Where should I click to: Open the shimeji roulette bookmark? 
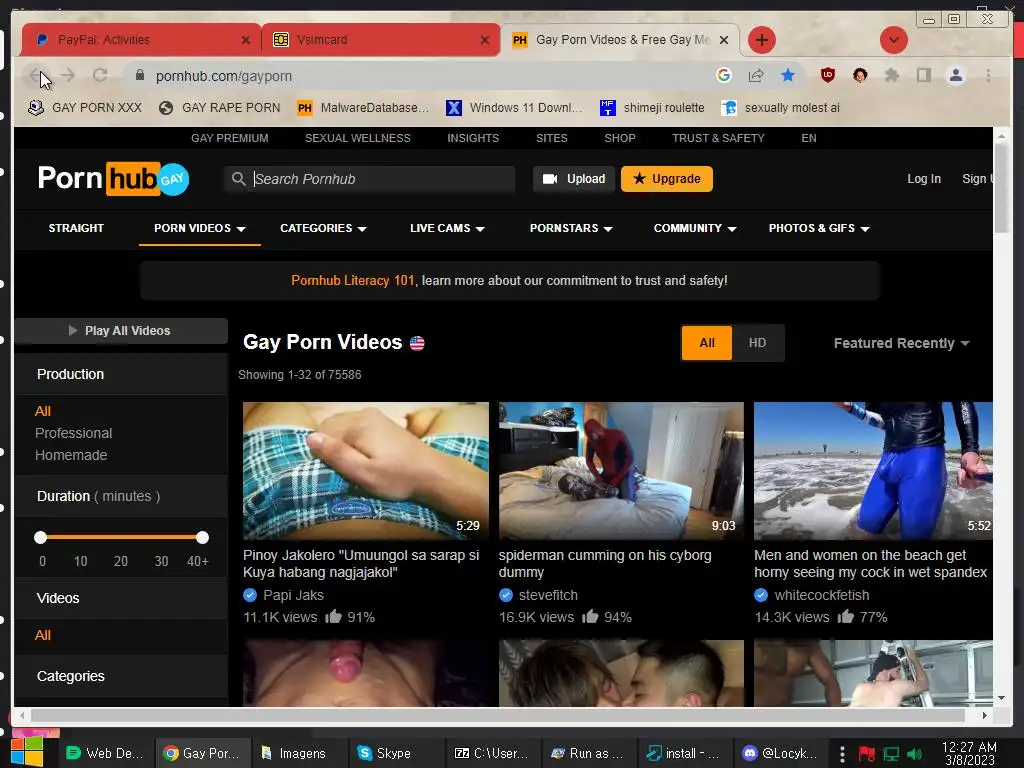(652, 108)
